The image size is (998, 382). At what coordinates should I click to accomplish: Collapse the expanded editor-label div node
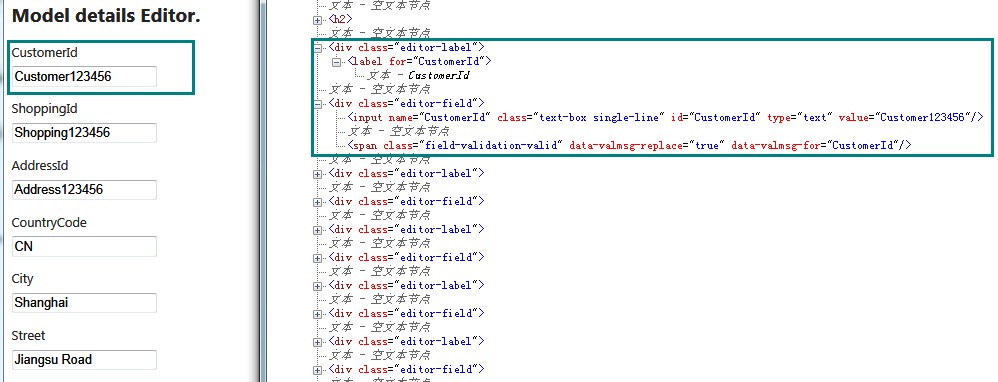(317, 48)
